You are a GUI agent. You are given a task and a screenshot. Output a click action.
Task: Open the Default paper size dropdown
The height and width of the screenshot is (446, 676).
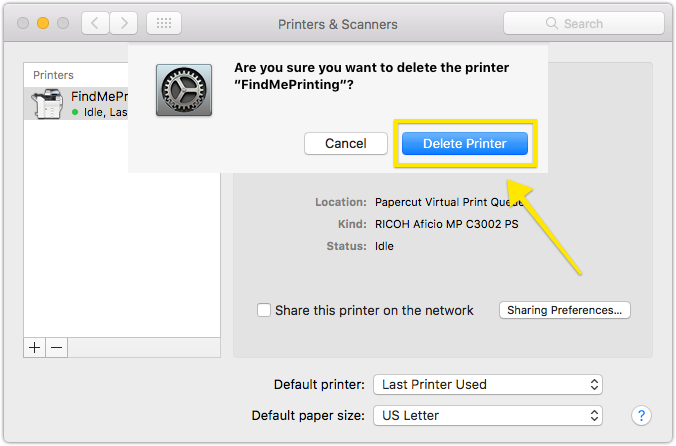[x=488, y=415]
